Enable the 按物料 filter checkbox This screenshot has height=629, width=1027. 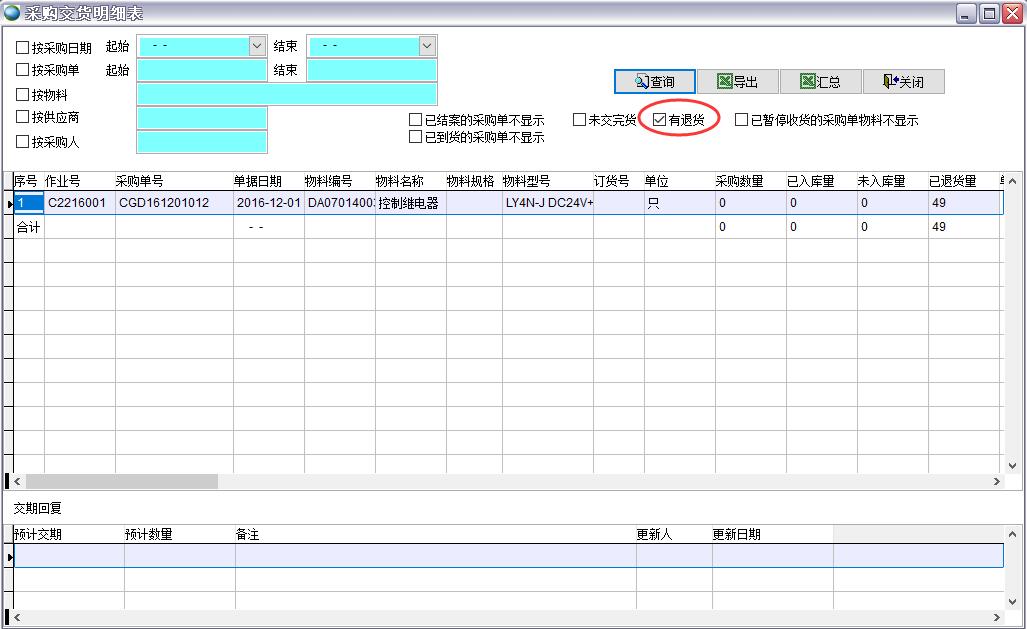pyautogui.click(x=20, y=93)
